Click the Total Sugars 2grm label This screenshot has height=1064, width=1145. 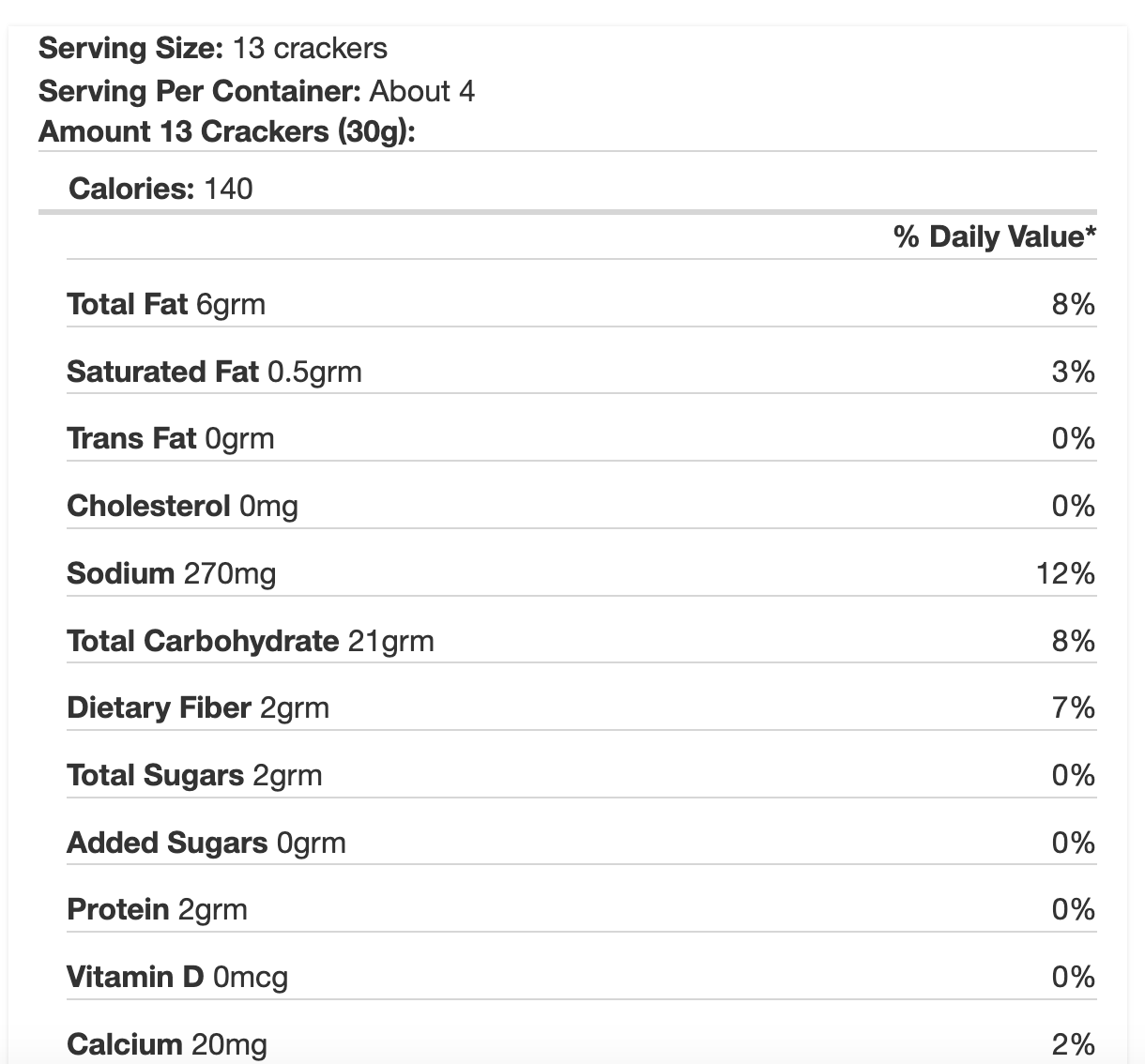click(194, 775)
